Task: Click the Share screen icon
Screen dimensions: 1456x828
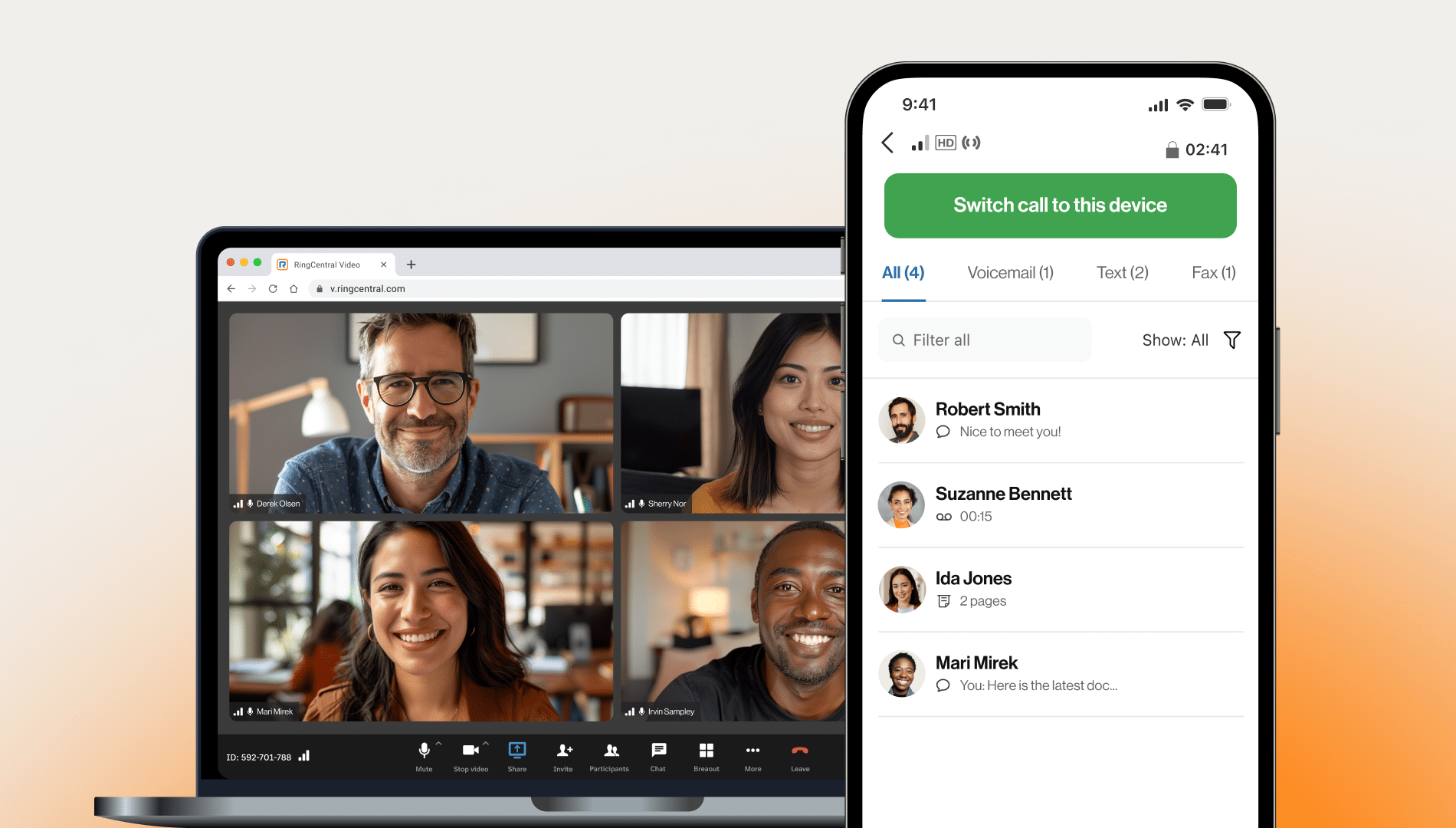Action: [x=517, y=751]
